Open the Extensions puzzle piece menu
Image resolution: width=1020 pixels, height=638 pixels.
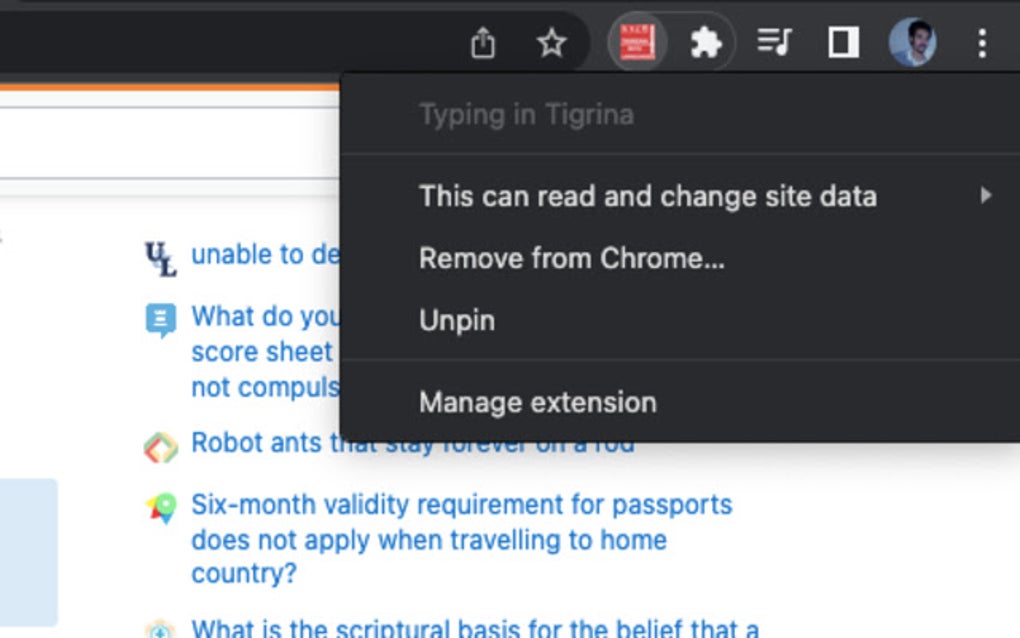[706, 43]
